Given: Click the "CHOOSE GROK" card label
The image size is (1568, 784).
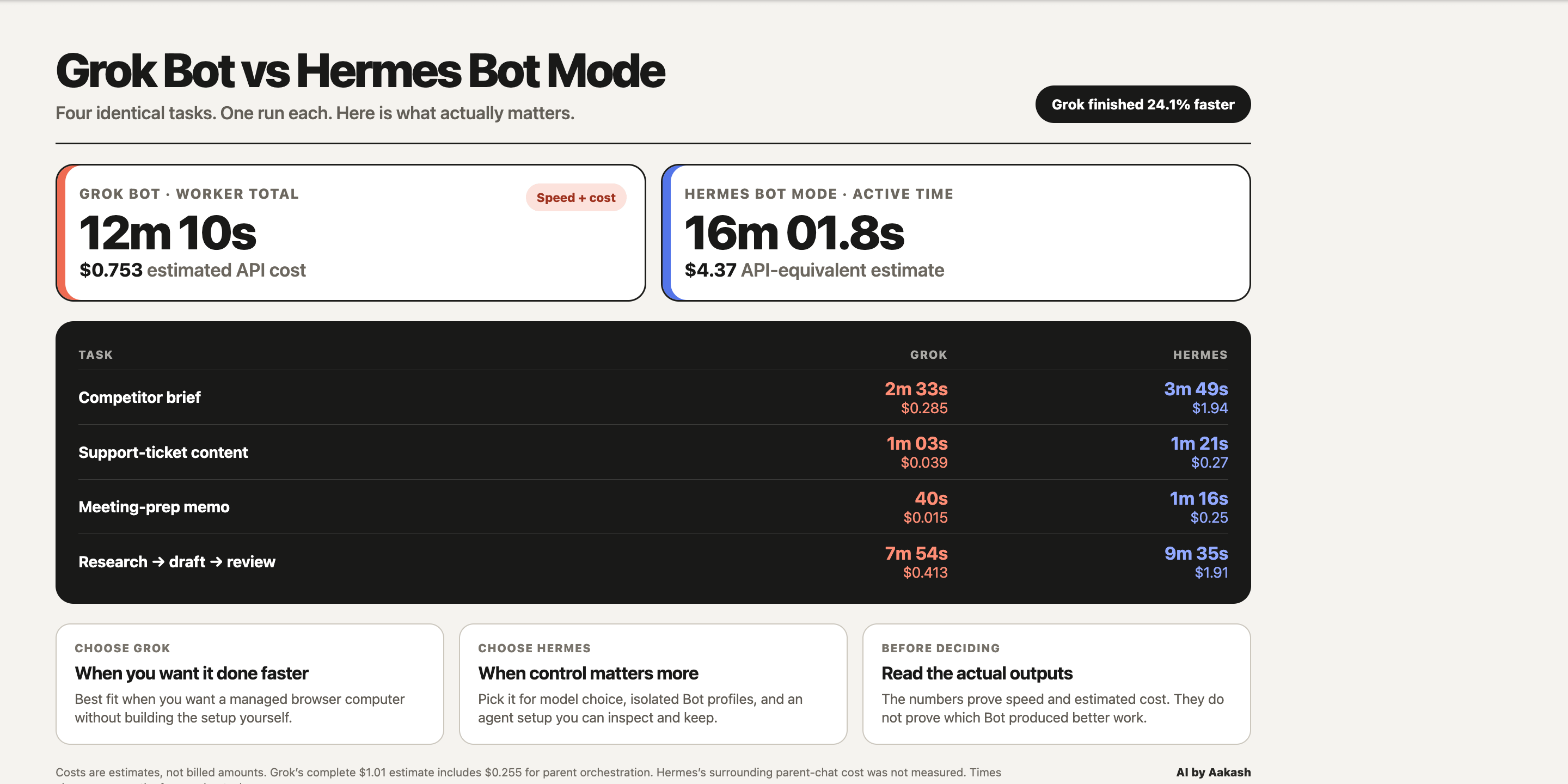Looking at the screenshot, I should pos(122,648).
